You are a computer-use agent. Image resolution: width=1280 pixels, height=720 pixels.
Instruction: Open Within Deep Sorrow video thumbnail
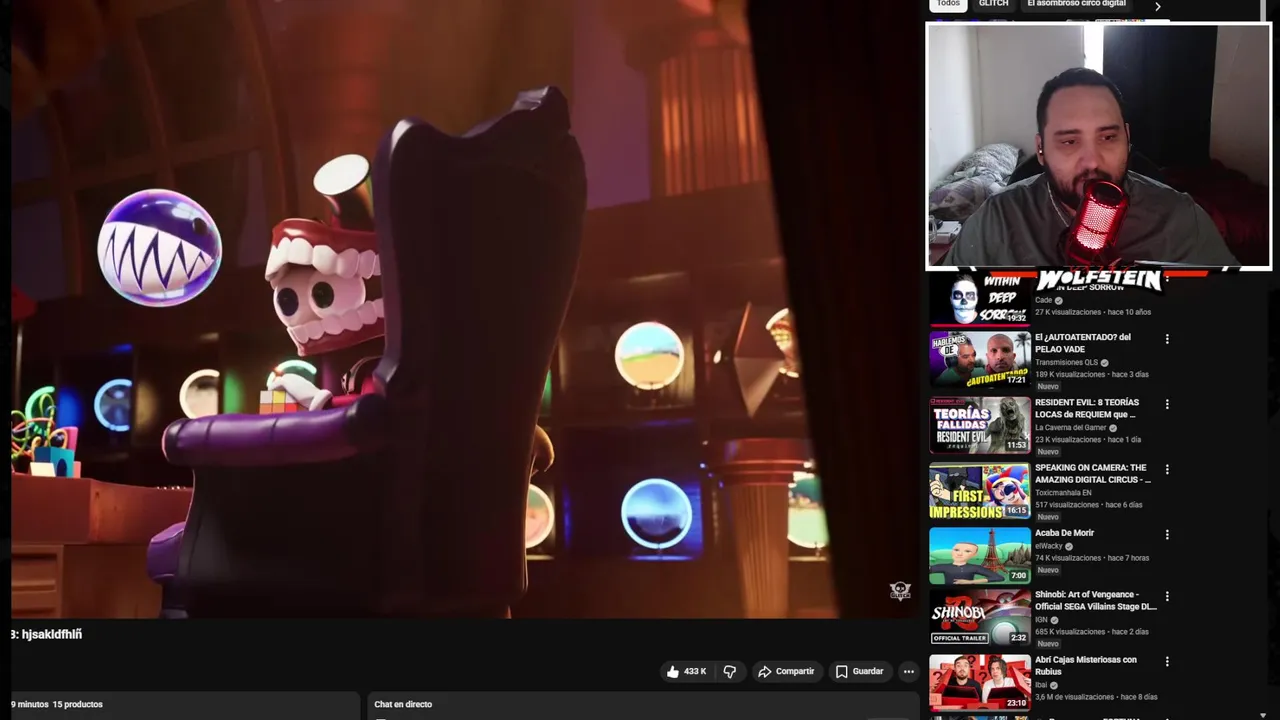point(980,298)
